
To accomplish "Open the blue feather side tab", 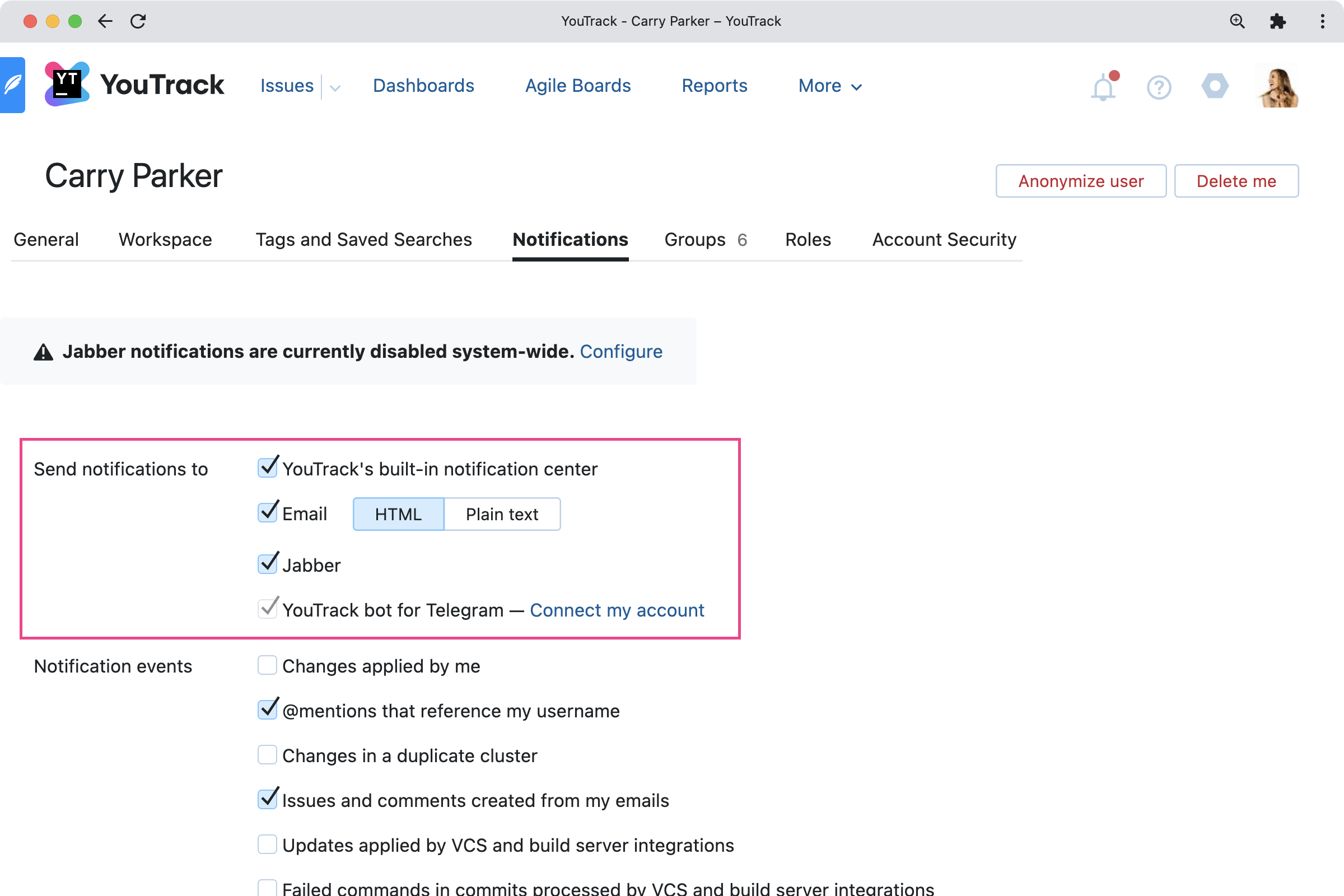I will (12, 85).
